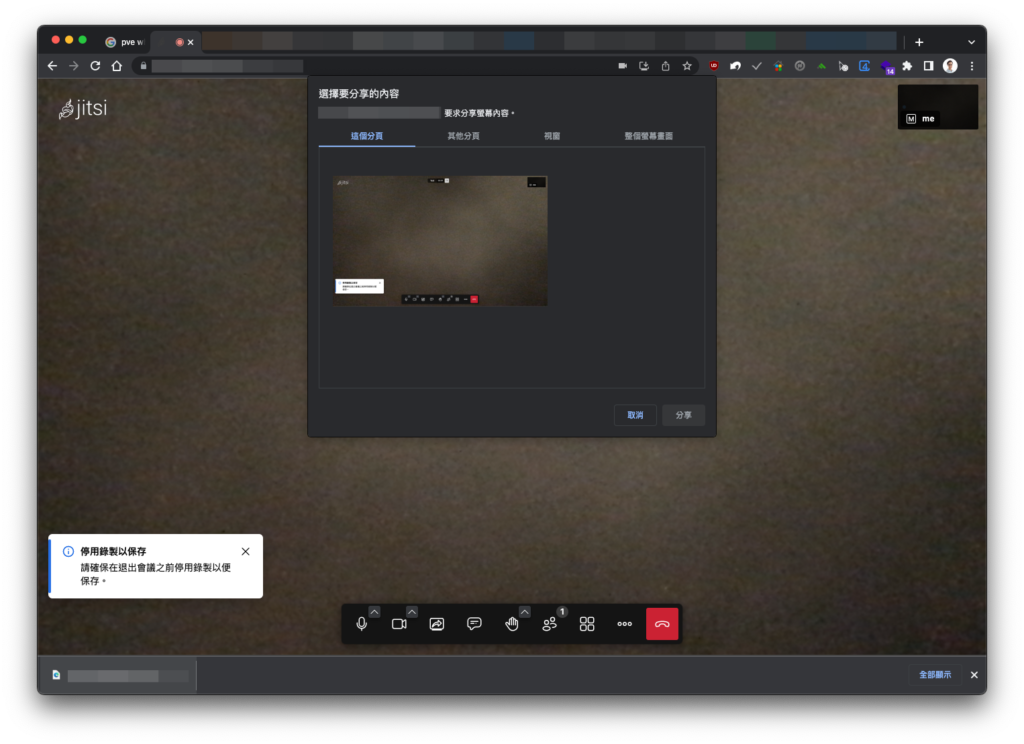Select the 'me' video thumbnail
Viewport: 1024px width, 744px height.
(938, 106)
